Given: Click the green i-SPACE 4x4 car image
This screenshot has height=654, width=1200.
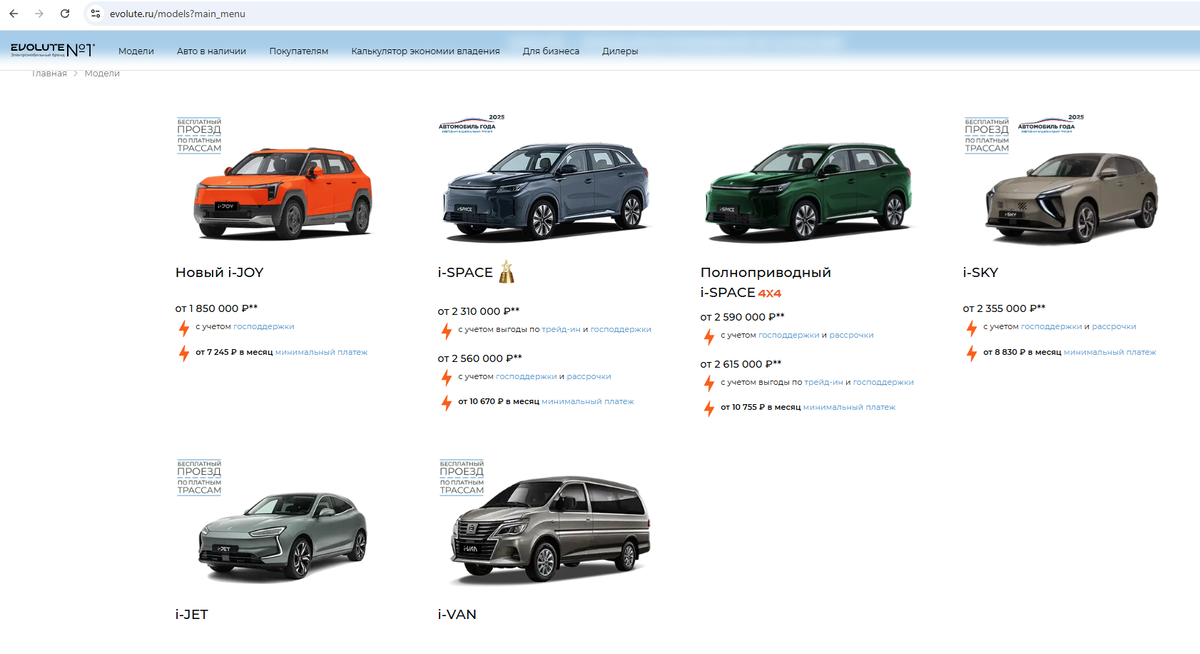Looking at the screenshot, I should tap(808, 192).
